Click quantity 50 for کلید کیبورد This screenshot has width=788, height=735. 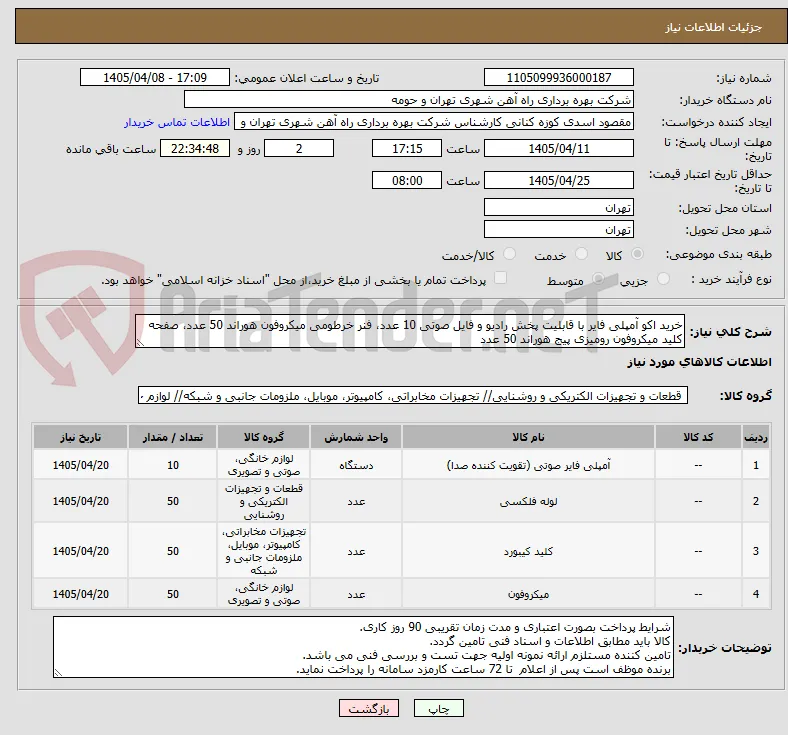point(173,551)
